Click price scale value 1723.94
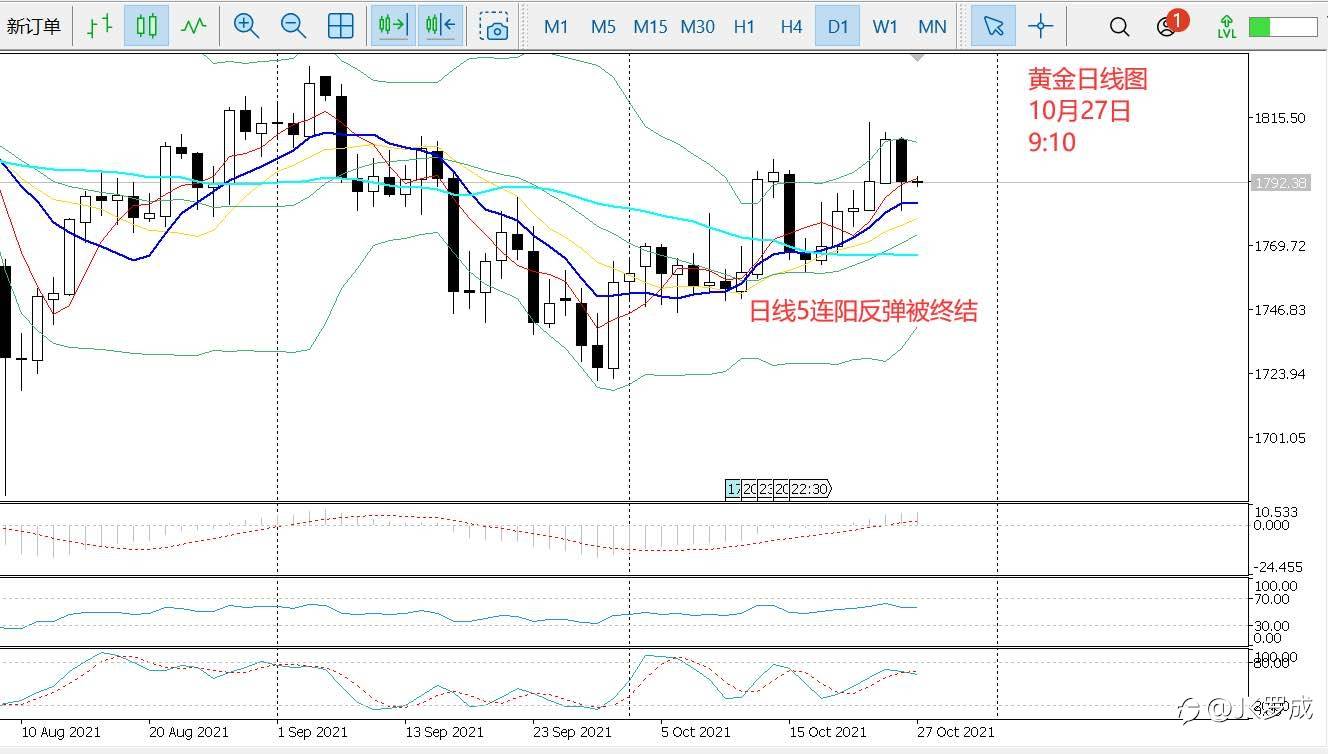 pos(1279,374)
